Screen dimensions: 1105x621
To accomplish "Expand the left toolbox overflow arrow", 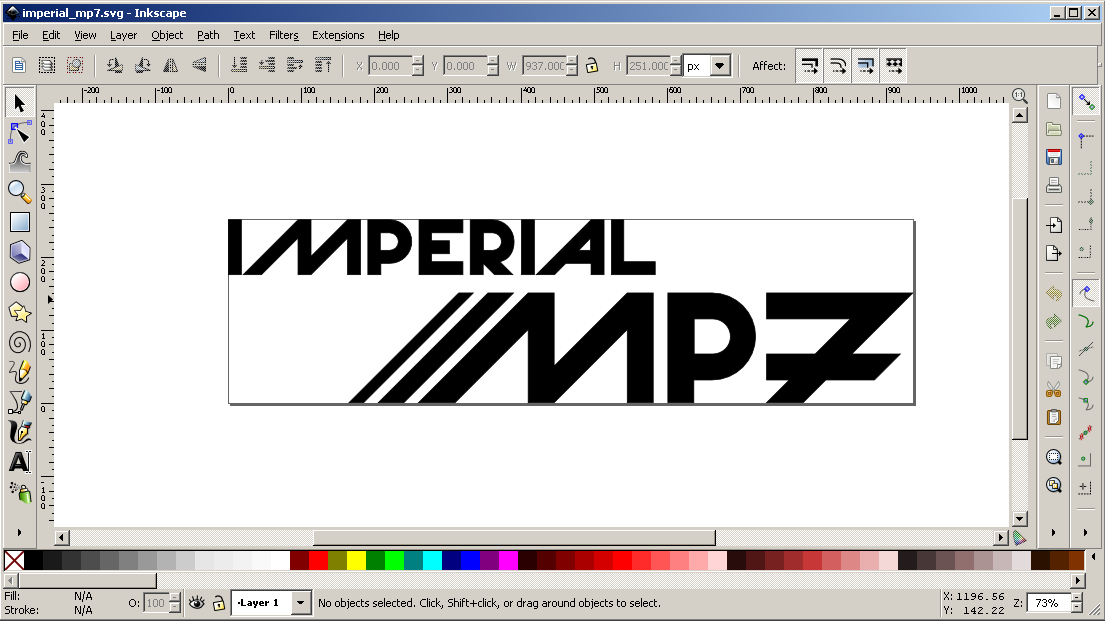I will pos(20,531).
